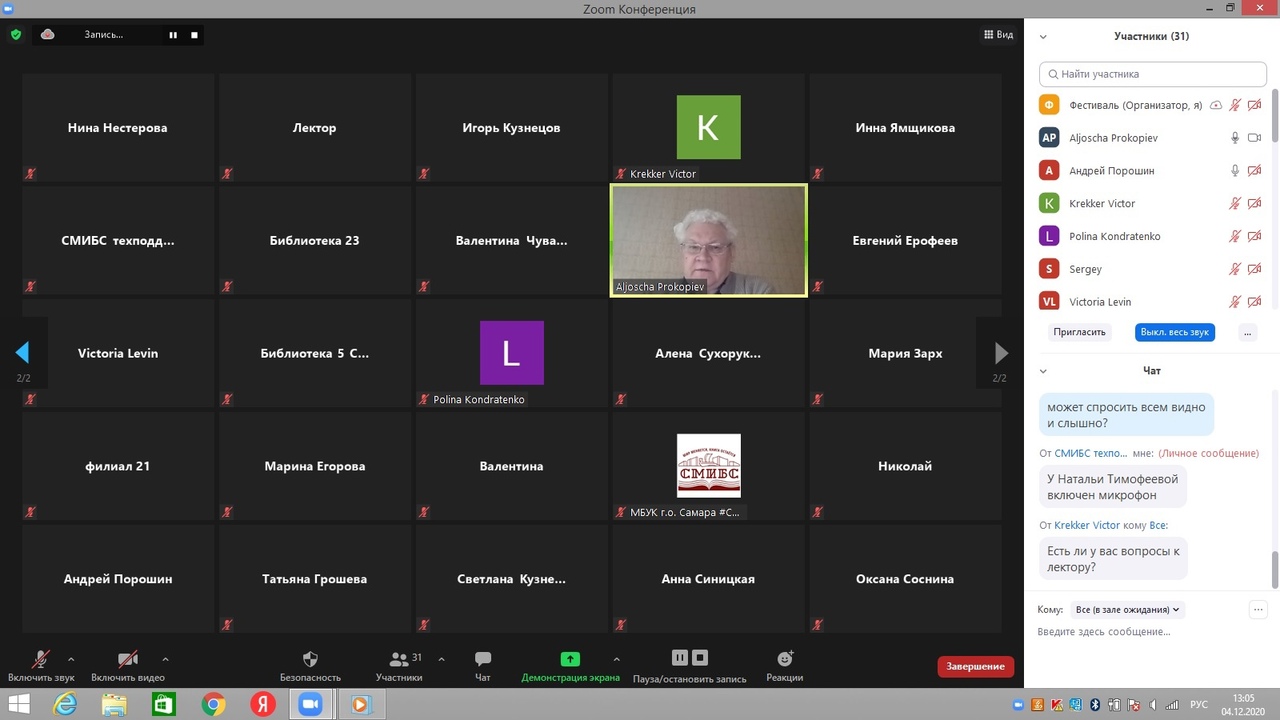This screenshot has width=1280, height=720.
Task: Toggle Aljoscha Prokopiev's microphone in participant list
Action: pyautogui.click(x=1235, y=138)
